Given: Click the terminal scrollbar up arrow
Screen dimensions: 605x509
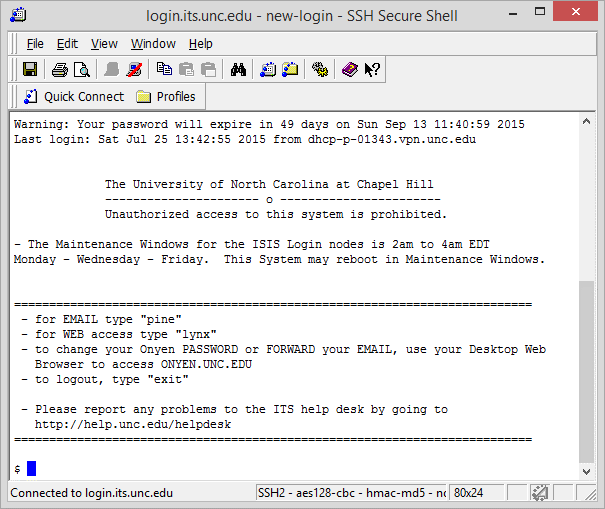Looking at the screenshot, I should click(x=588, y=121).
